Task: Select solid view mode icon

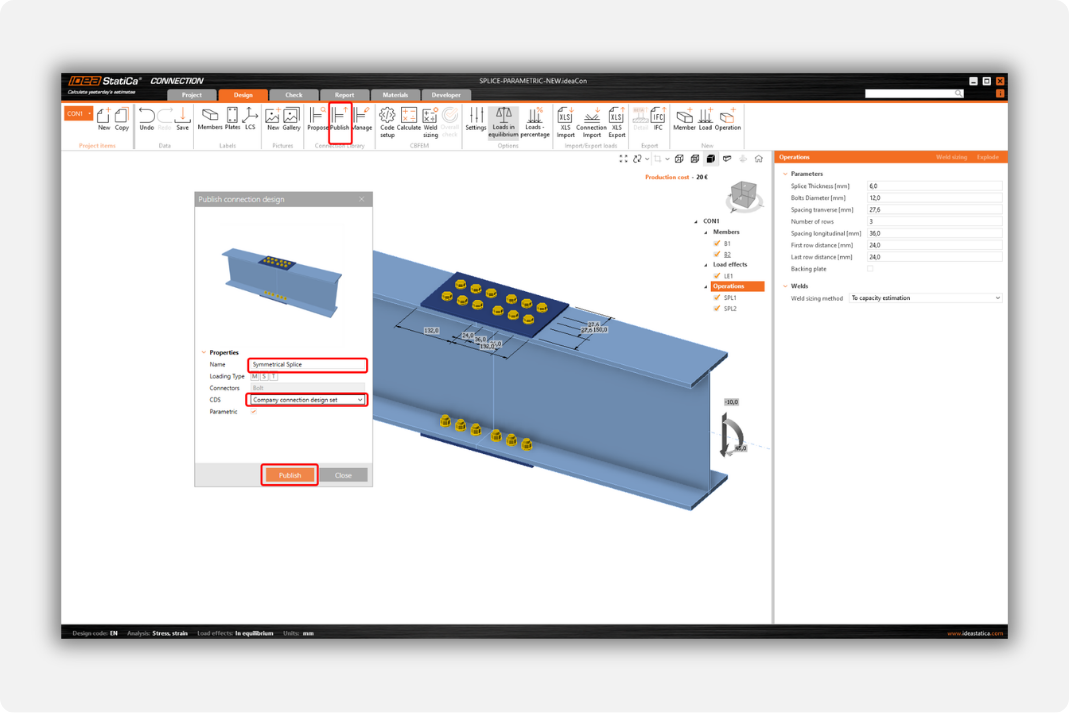Action: [710, 158]
